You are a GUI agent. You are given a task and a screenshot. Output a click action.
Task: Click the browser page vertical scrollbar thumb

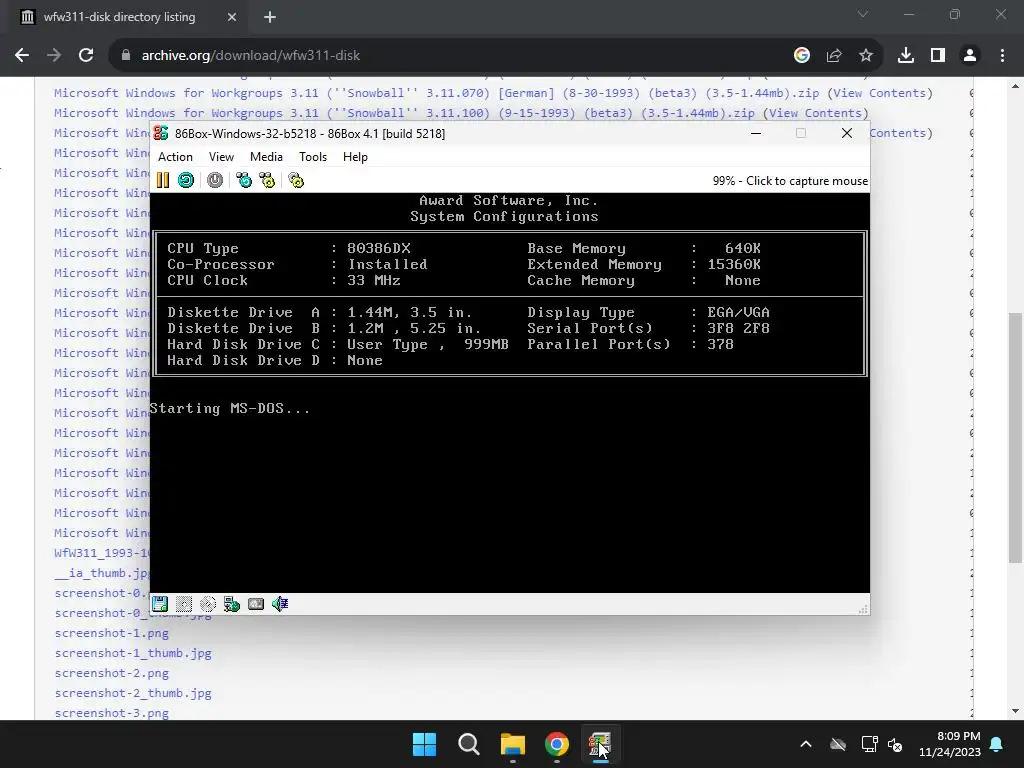click(1016, 437)
